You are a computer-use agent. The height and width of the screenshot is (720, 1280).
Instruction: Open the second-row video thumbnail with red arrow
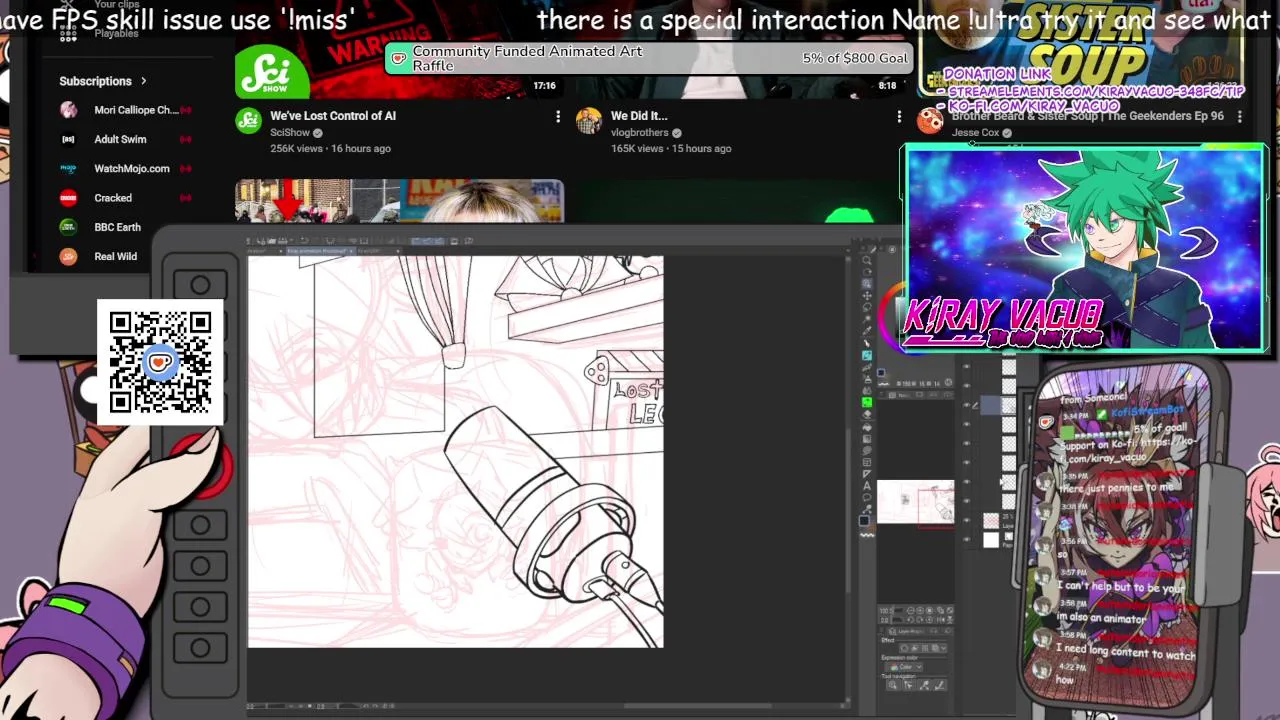pos(399,201)
